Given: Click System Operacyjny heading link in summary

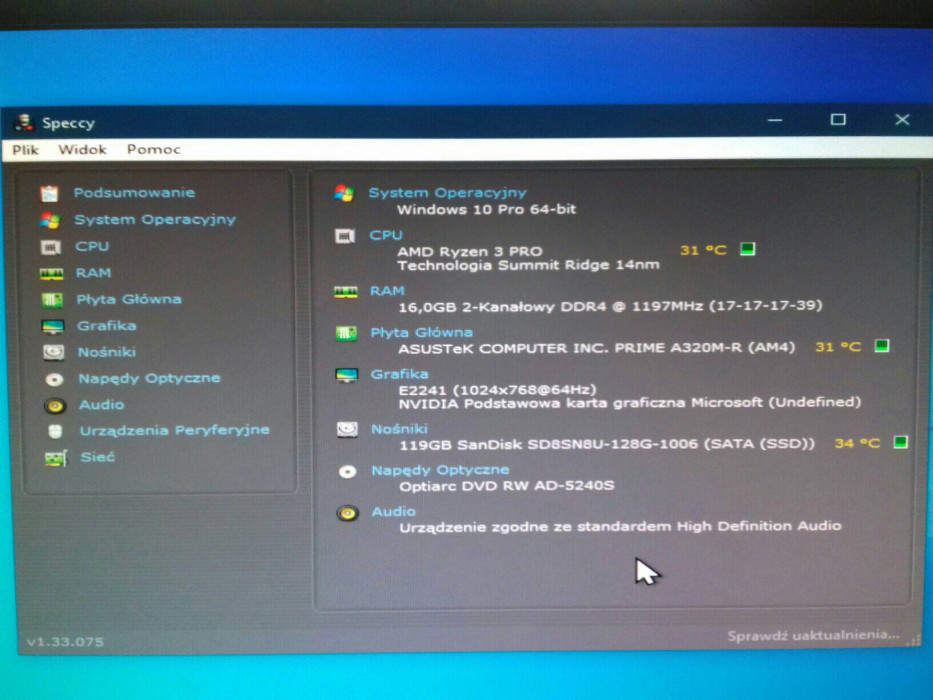Looking at the screenshot, I should point(447,193).
